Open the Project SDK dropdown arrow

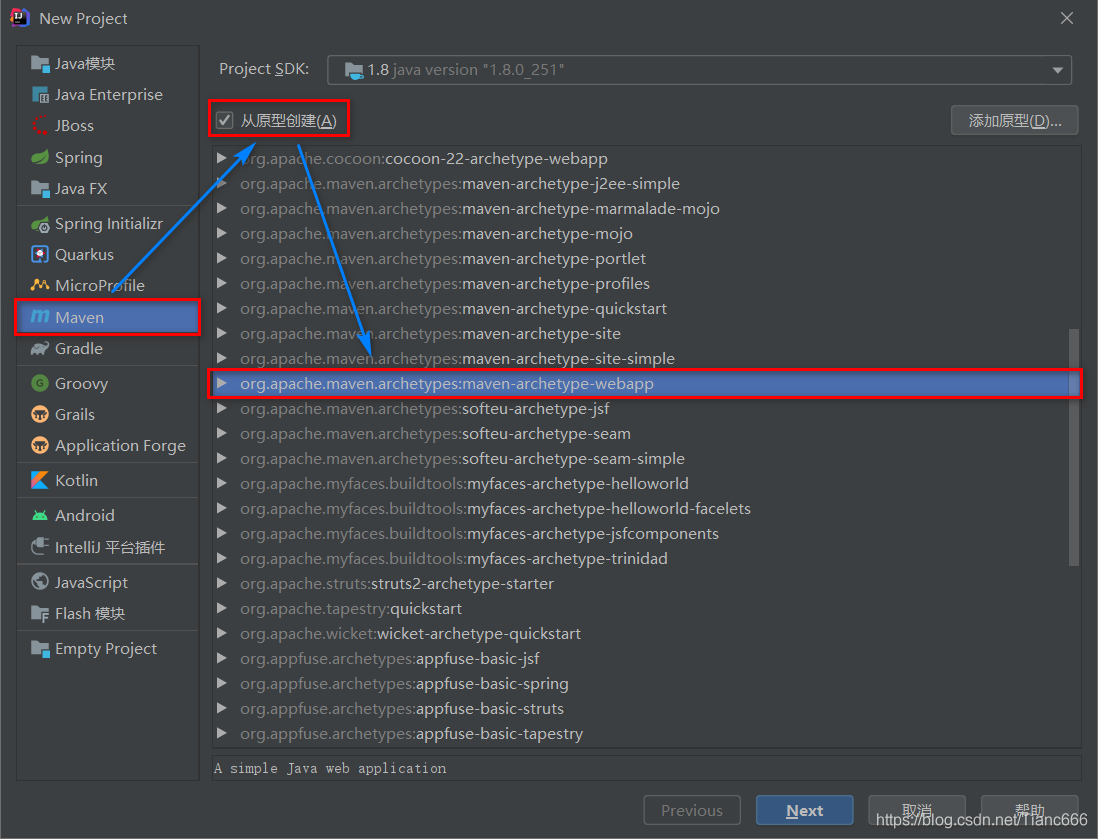(x=1057, y=70)
